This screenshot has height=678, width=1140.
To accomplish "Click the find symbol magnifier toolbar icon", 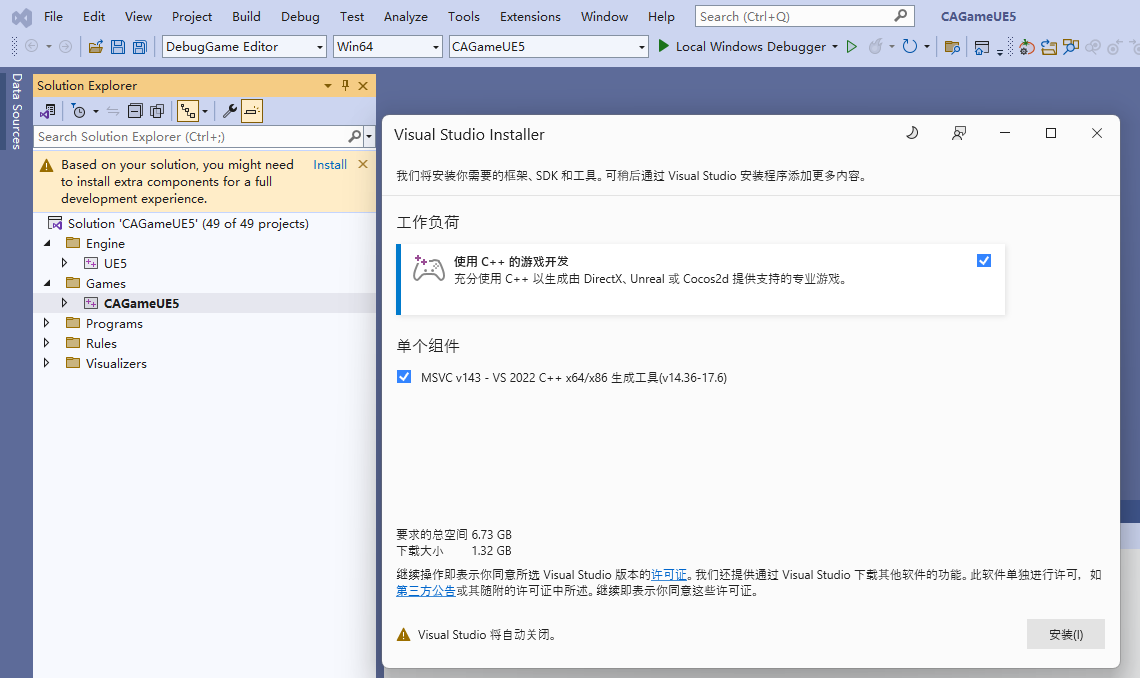I will click(x=1070, y=47).
